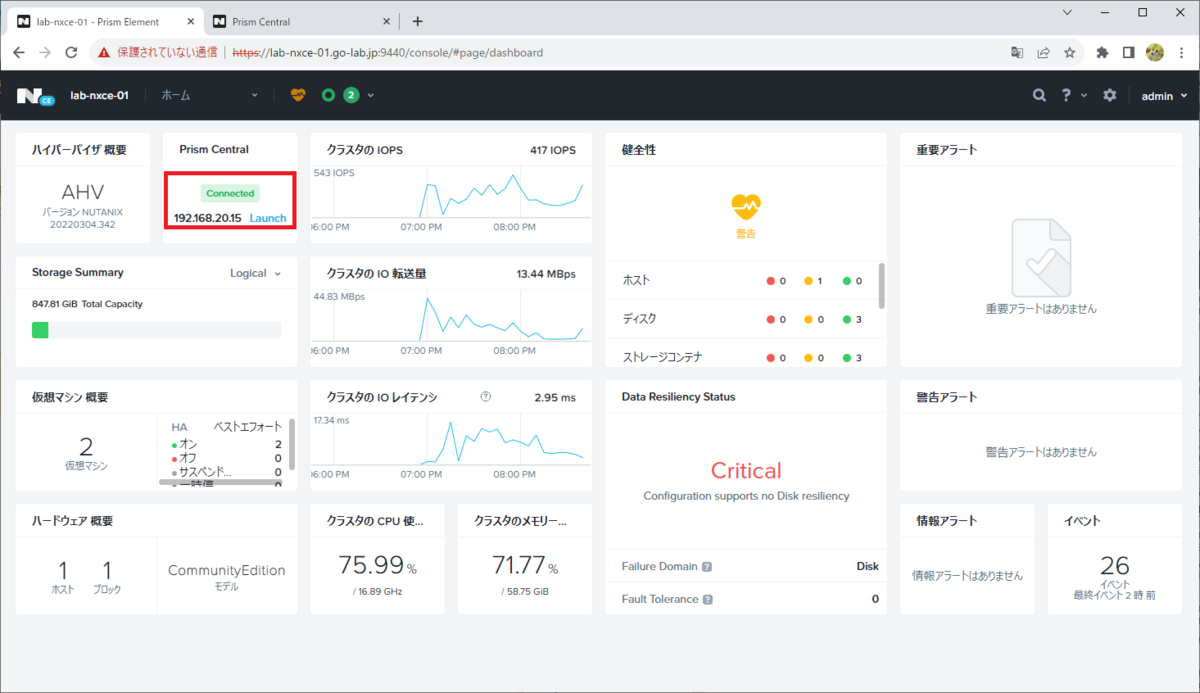
Task: Open Chrome extensions puzzle icon
Action: coord(1103,52)
